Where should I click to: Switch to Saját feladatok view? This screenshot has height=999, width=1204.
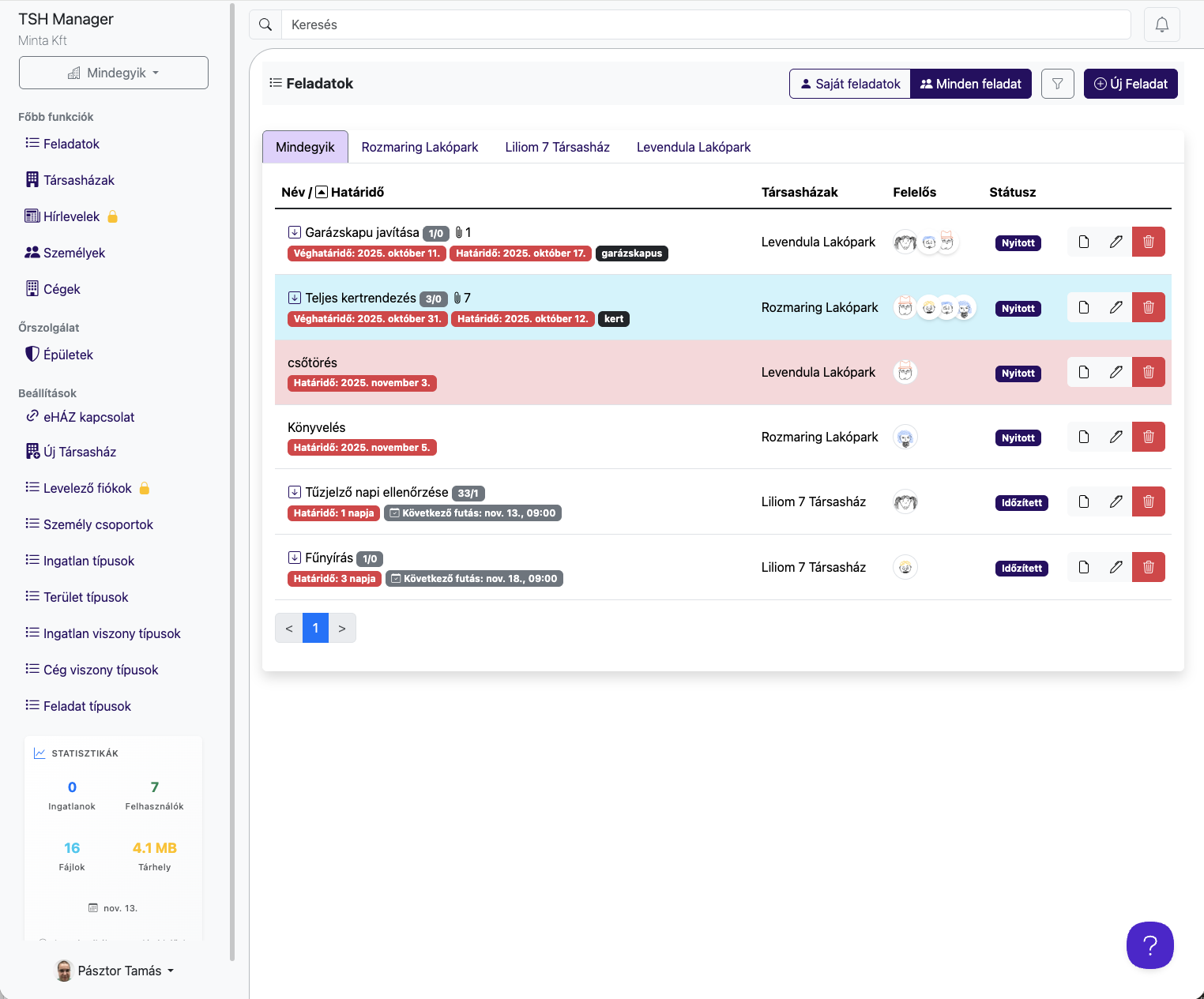coord(850,84)
